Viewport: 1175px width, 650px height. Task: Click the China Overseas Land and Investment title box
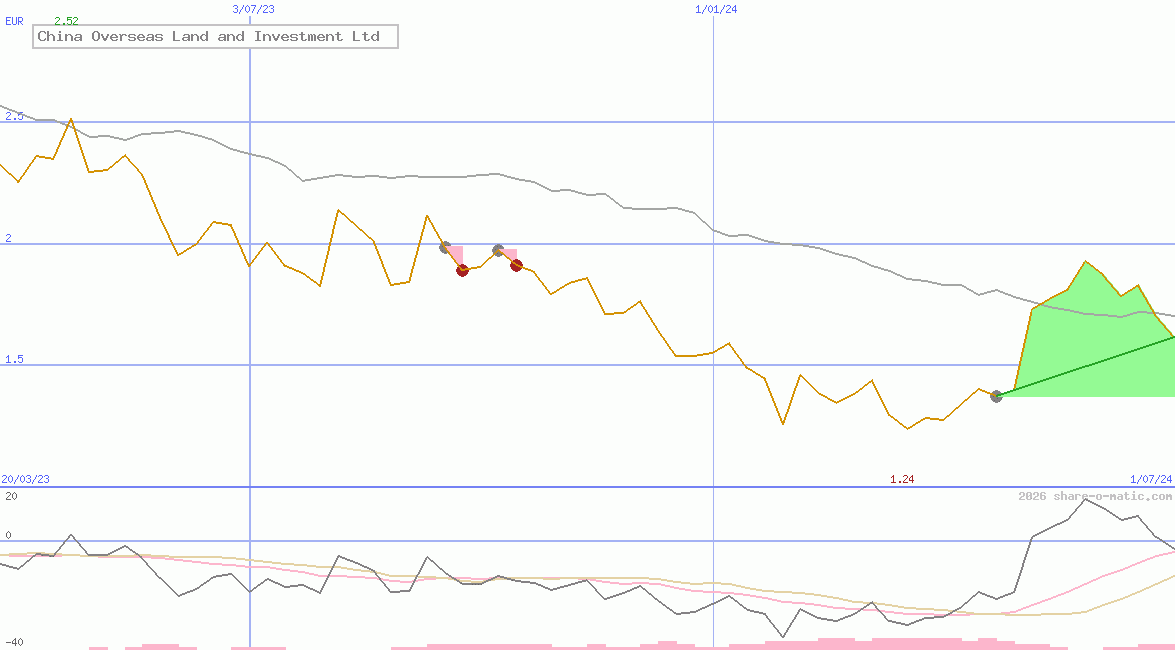pyautogui.click(x=215, y=37)
